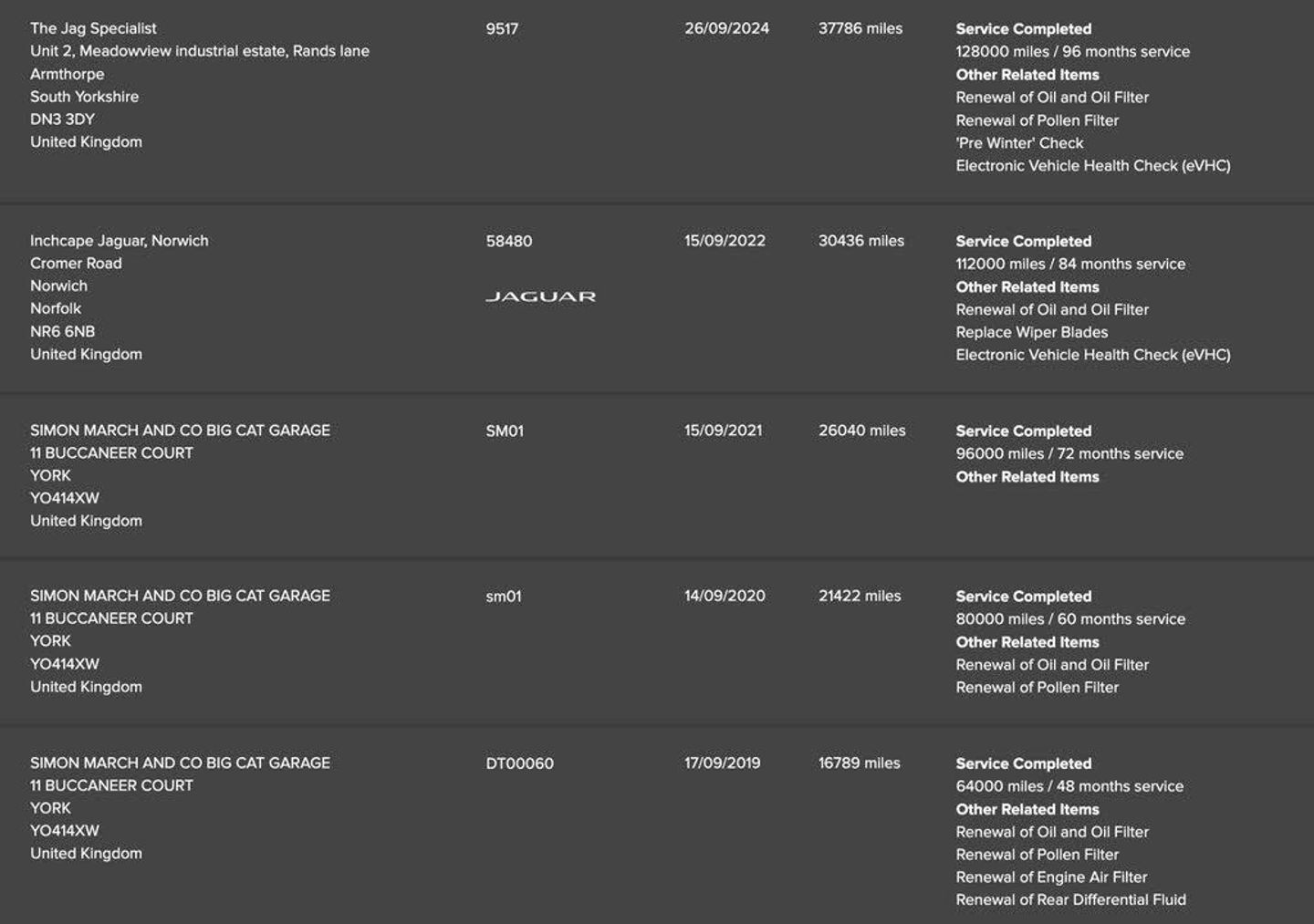Click Inchcape Jaguar, Norwich dealer name
The width and height of the screenshot is (1314, 924).
120,241
